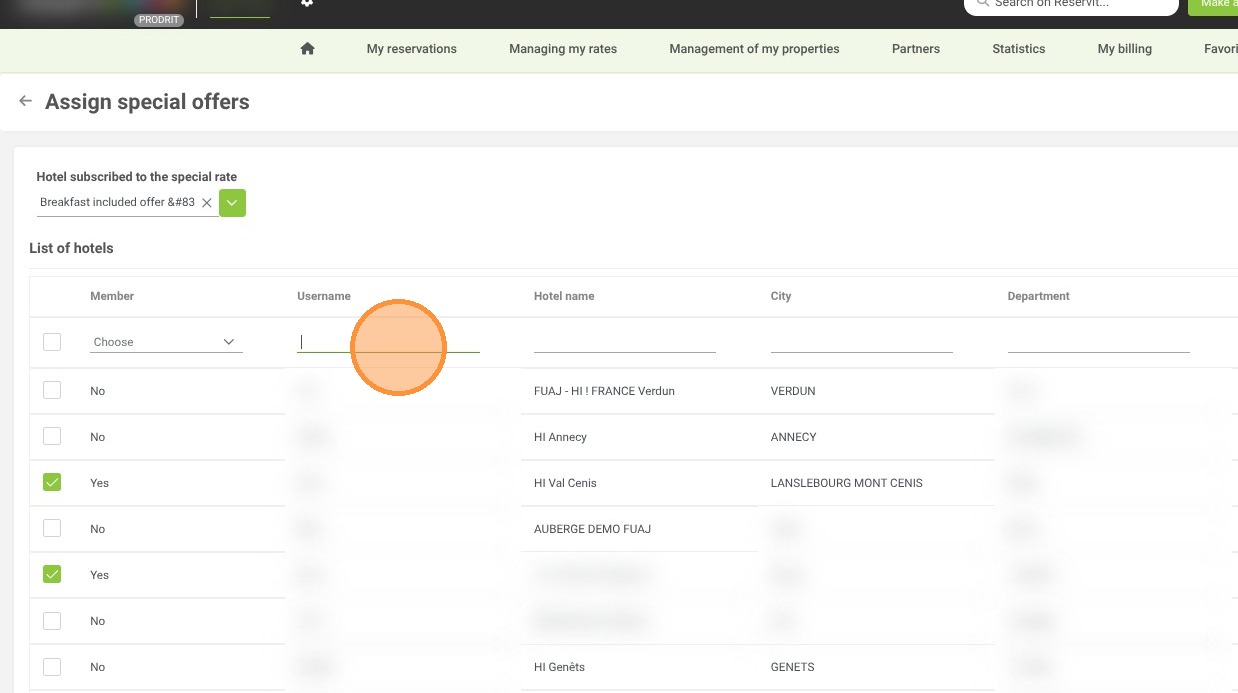Sort by Member column header
The image size is (1238, 693).
112,296
